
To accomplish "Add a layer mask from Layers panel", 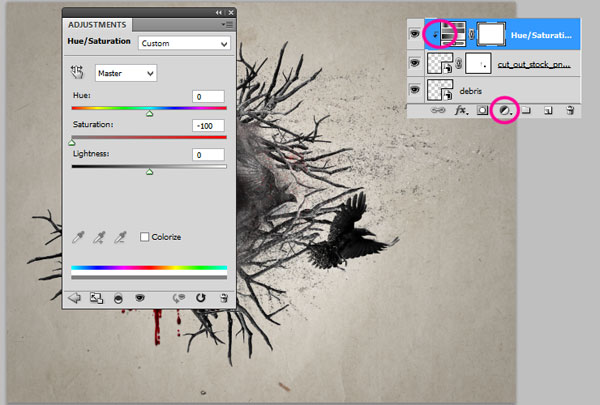I will click(482, 111).
